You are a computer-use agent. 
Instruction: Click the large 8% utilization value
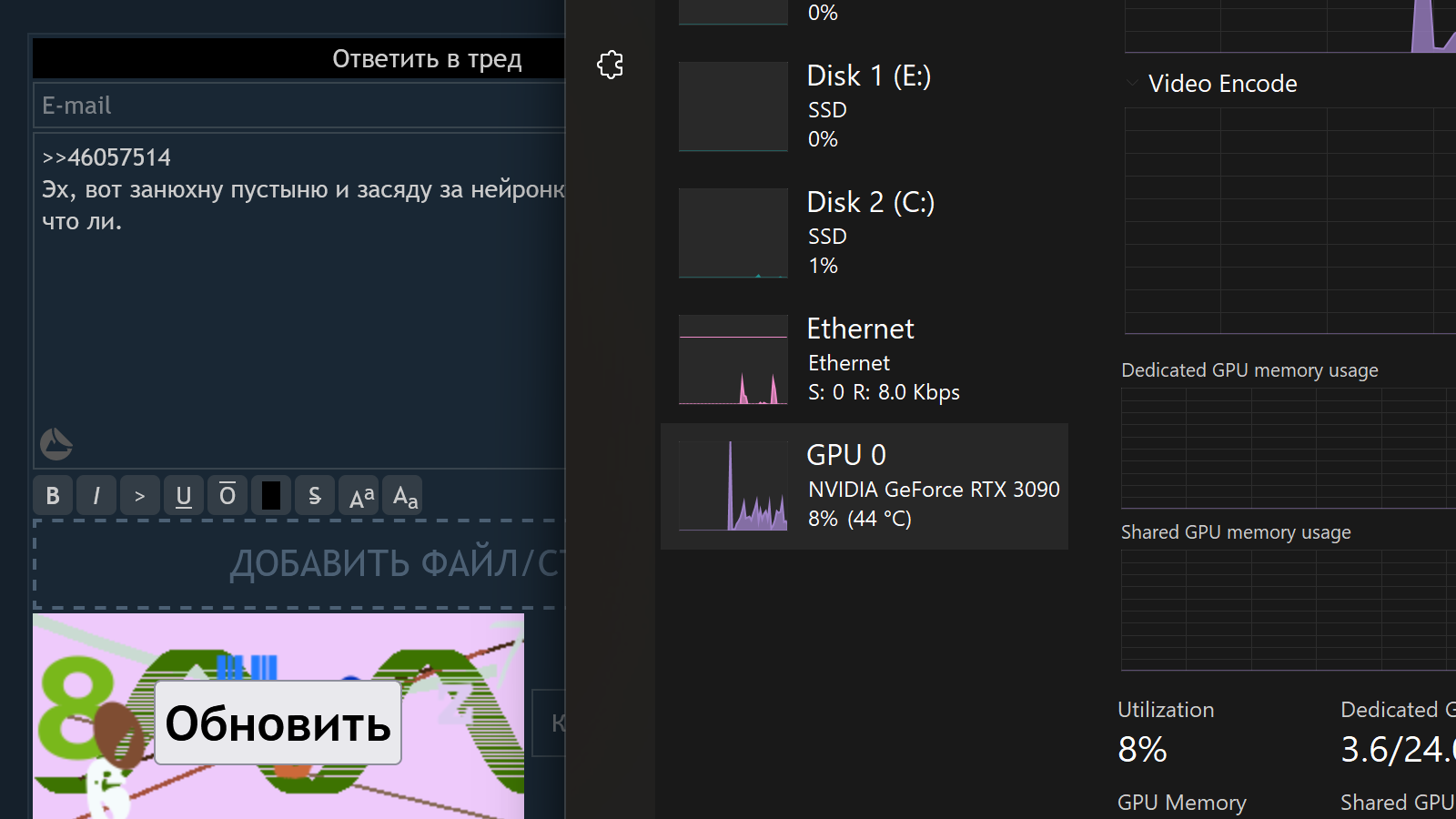point(1142,750)
